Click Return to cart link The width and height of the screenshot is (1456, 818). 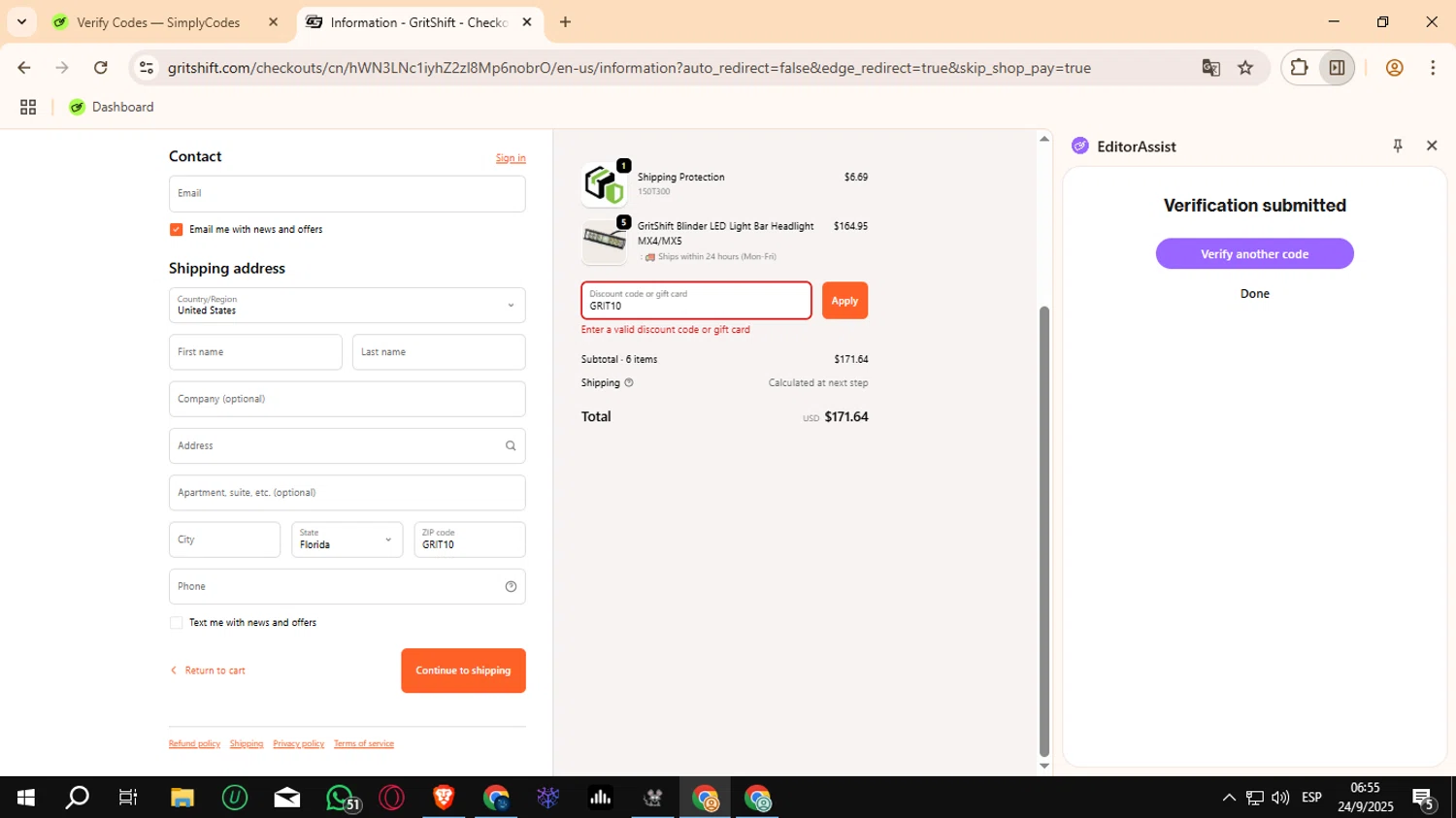click(x=208, y=671)
